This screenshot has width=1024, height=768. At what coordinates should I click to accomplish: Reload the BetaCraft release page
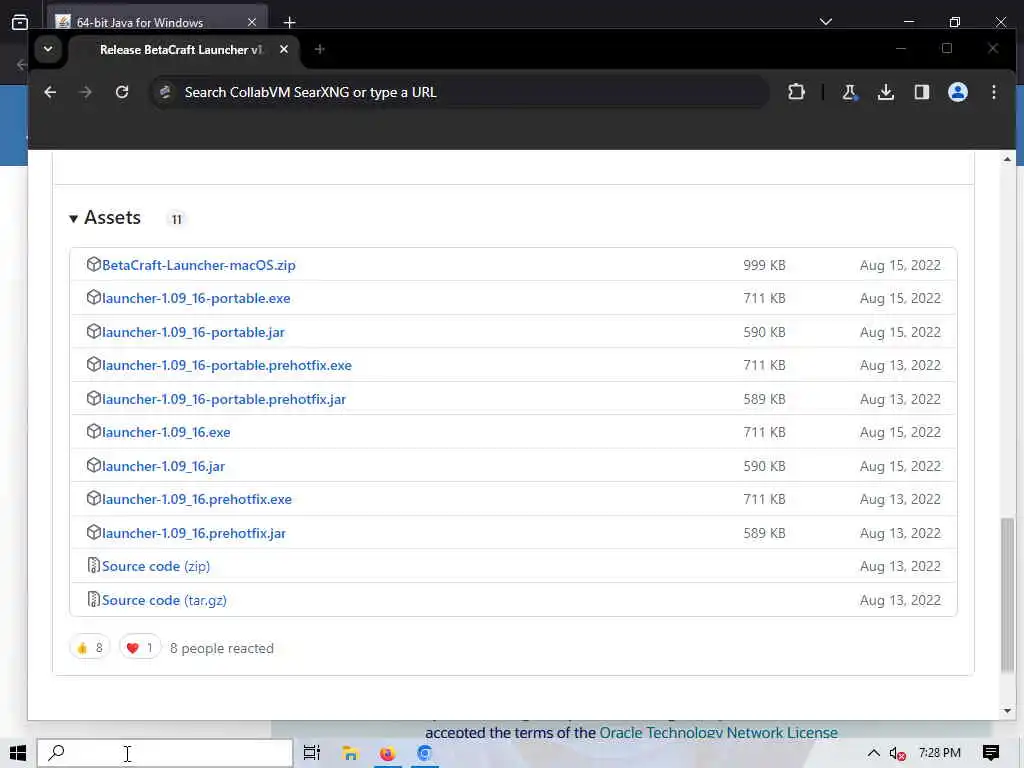(122, 92)
